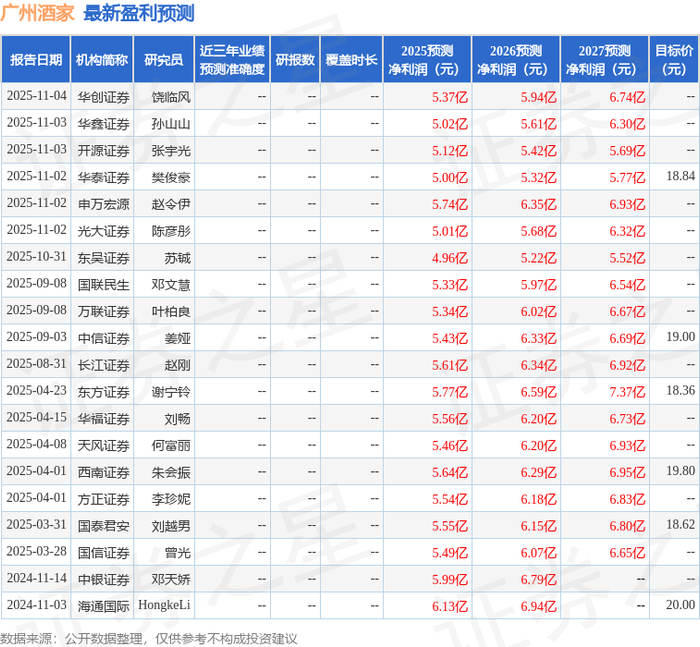Click researcher name 樊俊豪
Viewport: 700px width, 647px height.
tap(171, 177)
